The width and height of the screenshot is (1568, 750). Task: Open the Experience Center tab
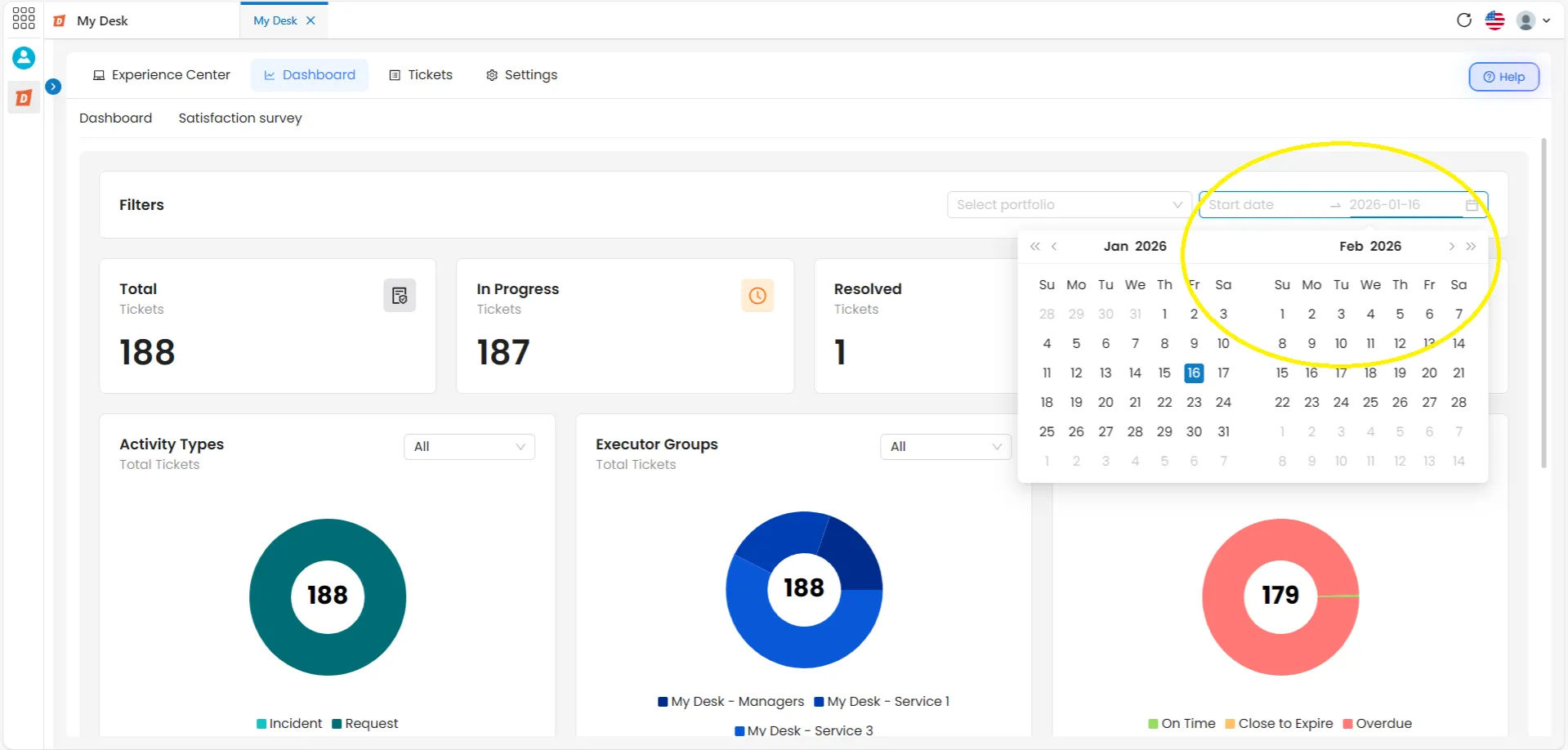pos(161,75)
